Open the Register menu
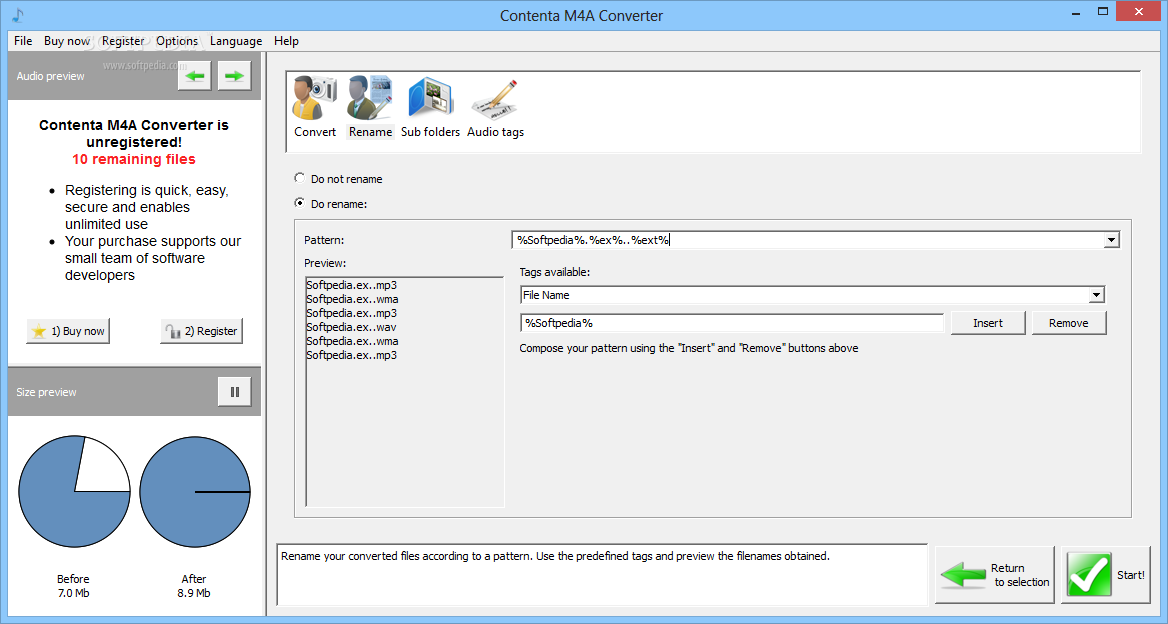The image size is (1168, 624). 123,41
